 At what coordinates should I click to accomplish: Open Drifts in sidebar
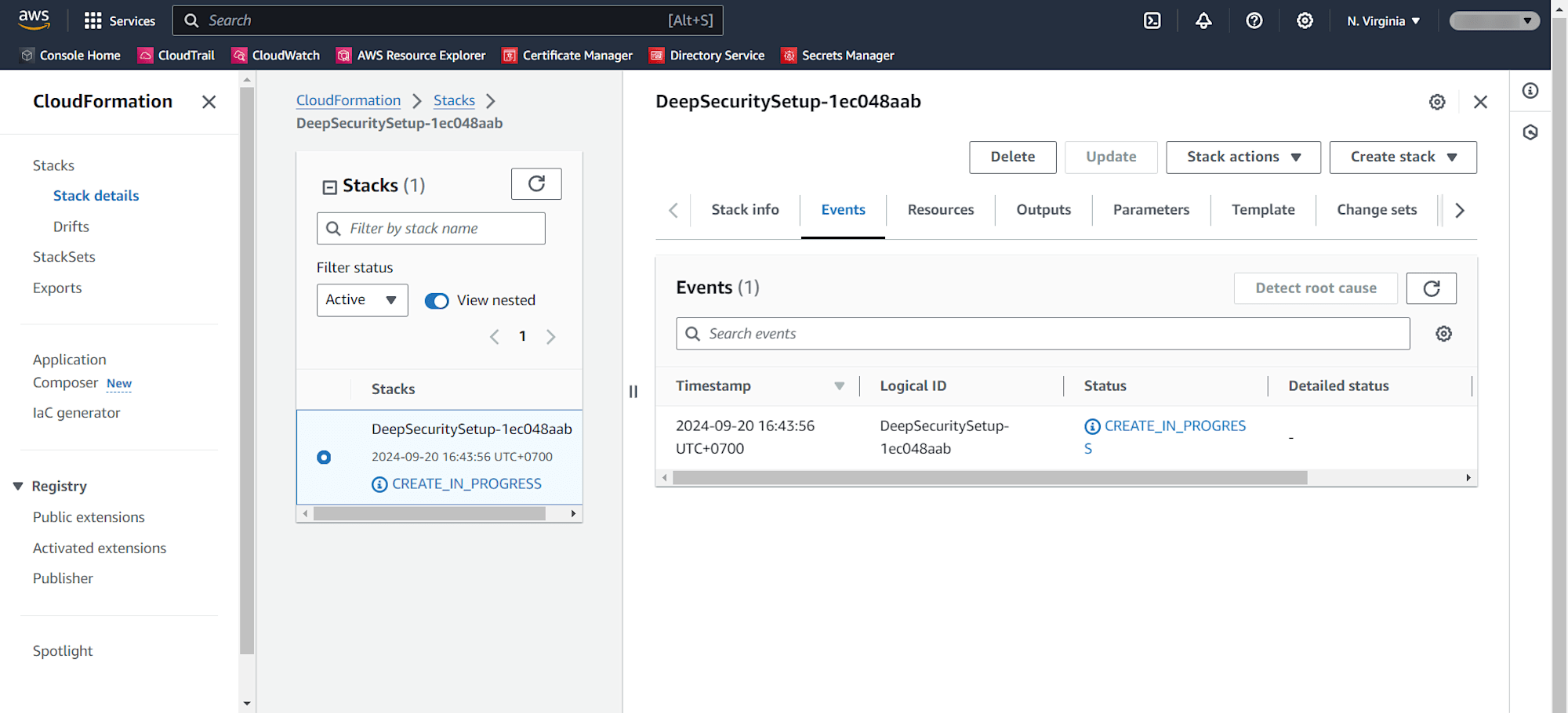pos(71,226)
